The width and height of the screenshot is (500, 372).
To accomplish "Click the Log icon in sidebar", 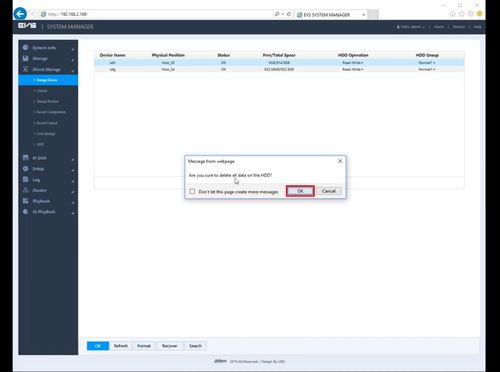I will tap(26, 179).
